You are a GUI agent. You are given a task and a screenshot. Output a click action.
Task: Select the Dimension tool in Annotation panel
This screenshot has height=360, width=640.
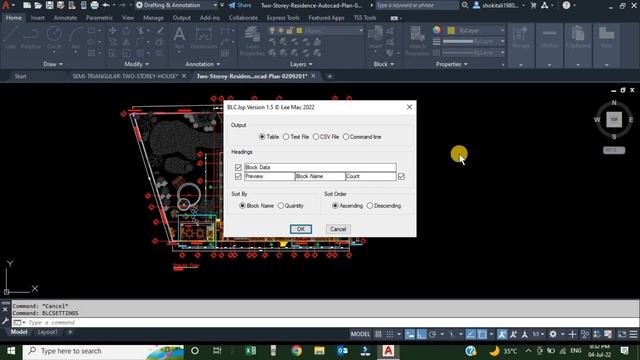203,38
